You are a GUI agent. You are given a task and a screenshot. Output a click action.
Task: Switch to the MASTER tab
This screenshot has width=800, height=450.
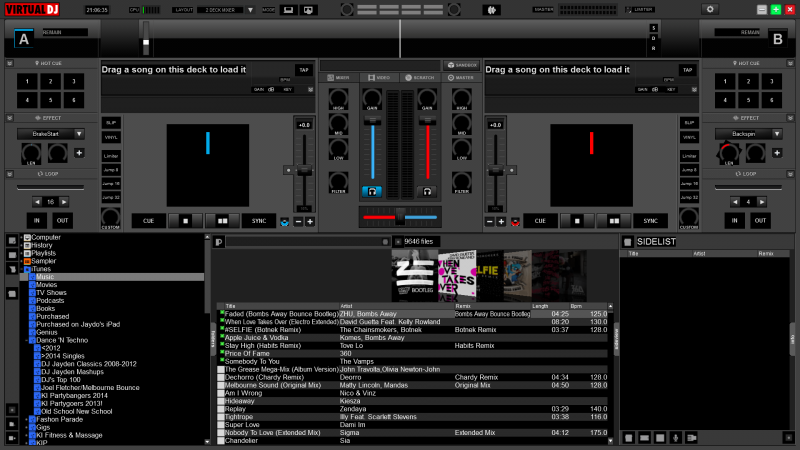(x=461, y=78)
